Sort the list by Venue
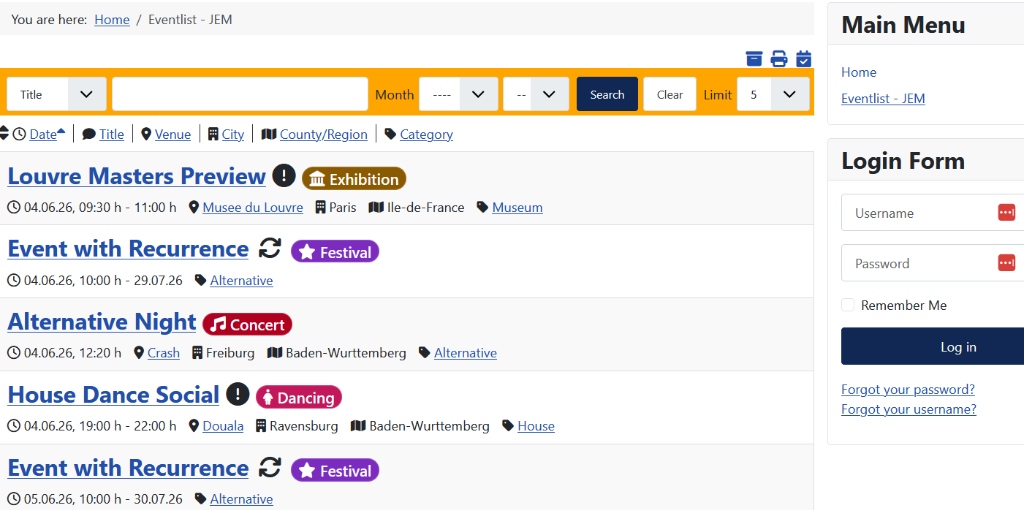This screenshot has width=1024, height=510. [x=173, y=134]
